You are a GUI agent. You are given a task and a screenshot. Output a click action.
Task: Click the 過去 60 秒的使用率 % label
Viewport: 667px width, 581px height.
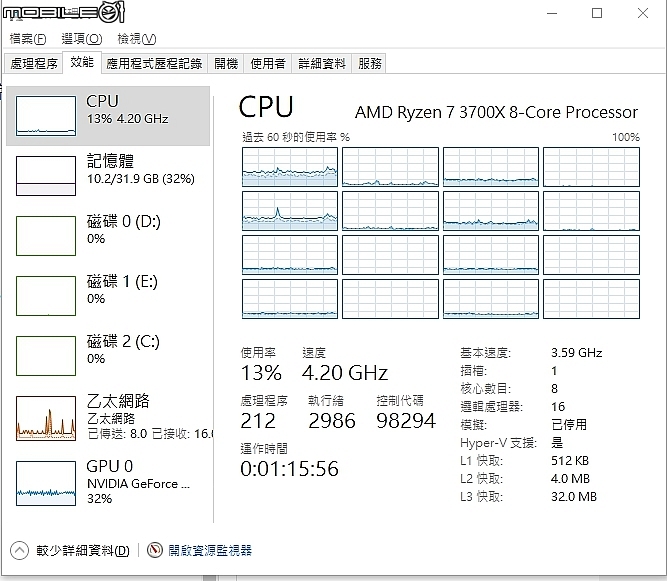[x=296, y=137]
